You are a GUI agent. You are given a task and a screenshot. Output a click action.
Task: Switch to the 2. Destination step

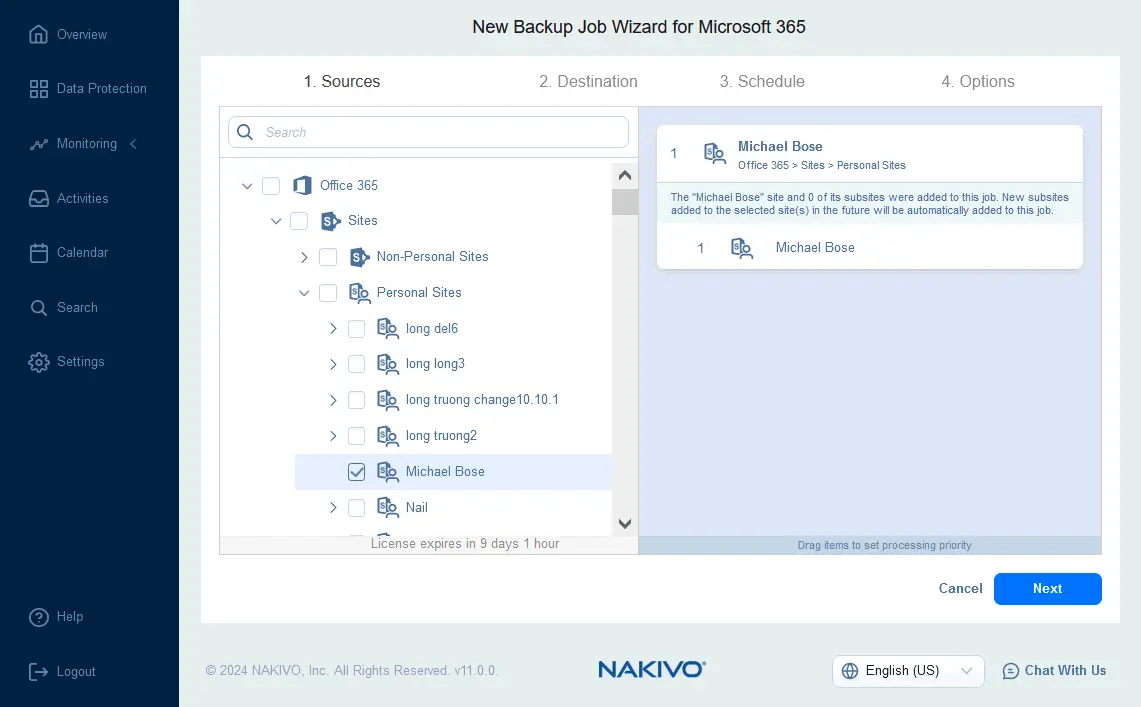coord(588,81)
